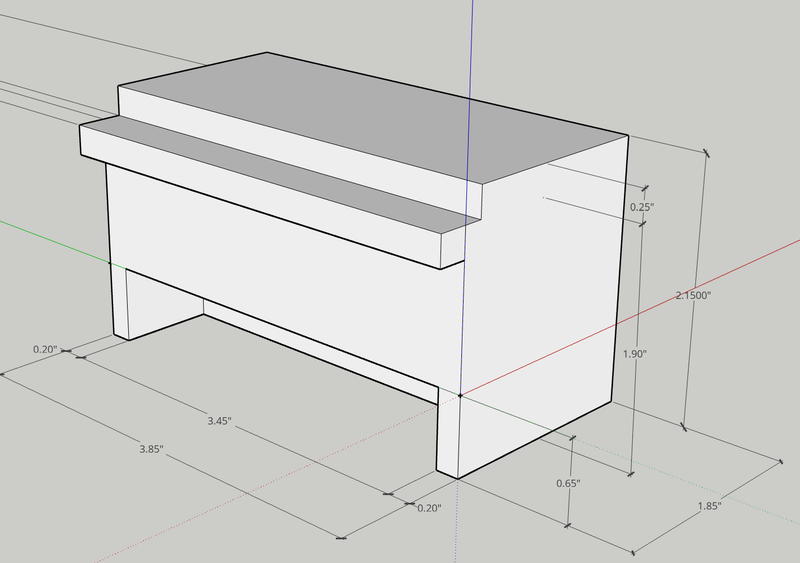This screenshot has width=800, height=563.
Task: Click the vertical riser face above the ledge
Action: click(301, 148)
